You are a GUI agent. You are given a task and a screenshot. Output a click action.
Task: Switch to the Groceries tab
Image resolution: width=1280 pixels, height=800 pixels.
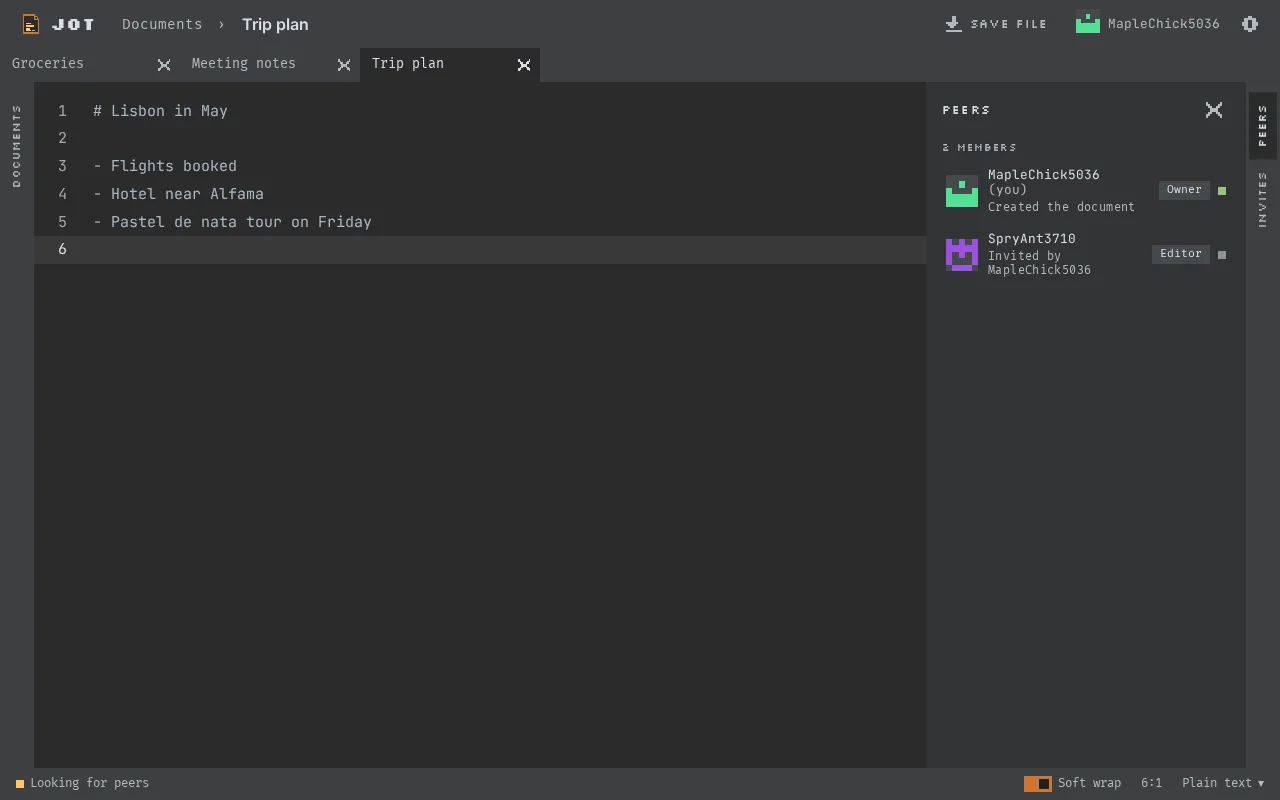click(x=90, y=65)
